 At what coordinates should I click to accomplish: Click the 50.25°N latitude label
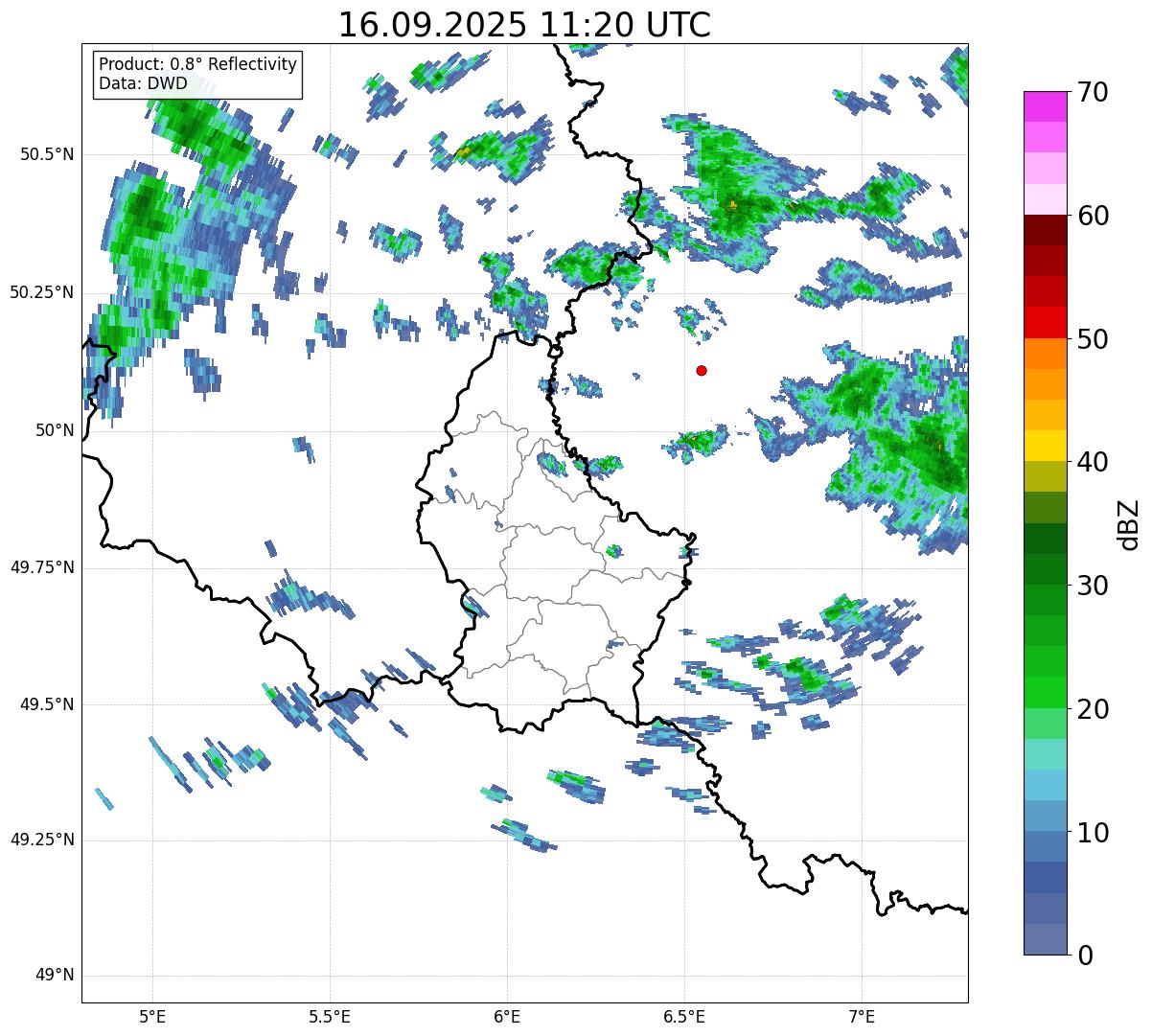point(42,292)
